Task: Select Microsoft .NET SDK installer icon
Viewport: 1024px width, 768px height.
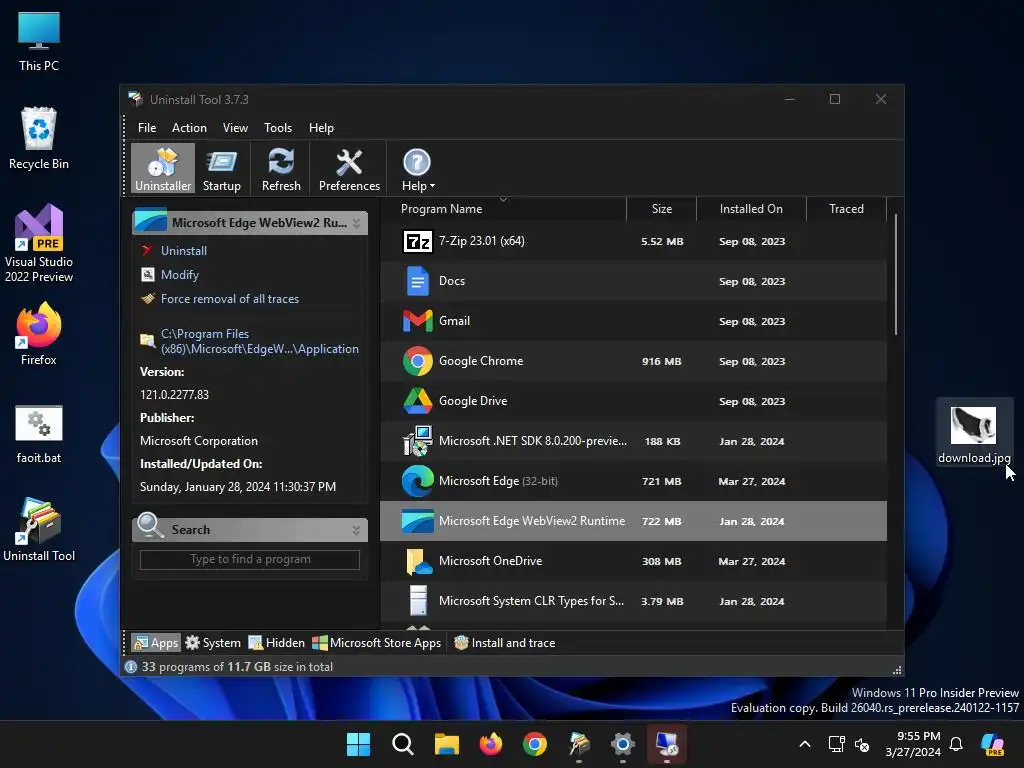Action: coord(418,441)
